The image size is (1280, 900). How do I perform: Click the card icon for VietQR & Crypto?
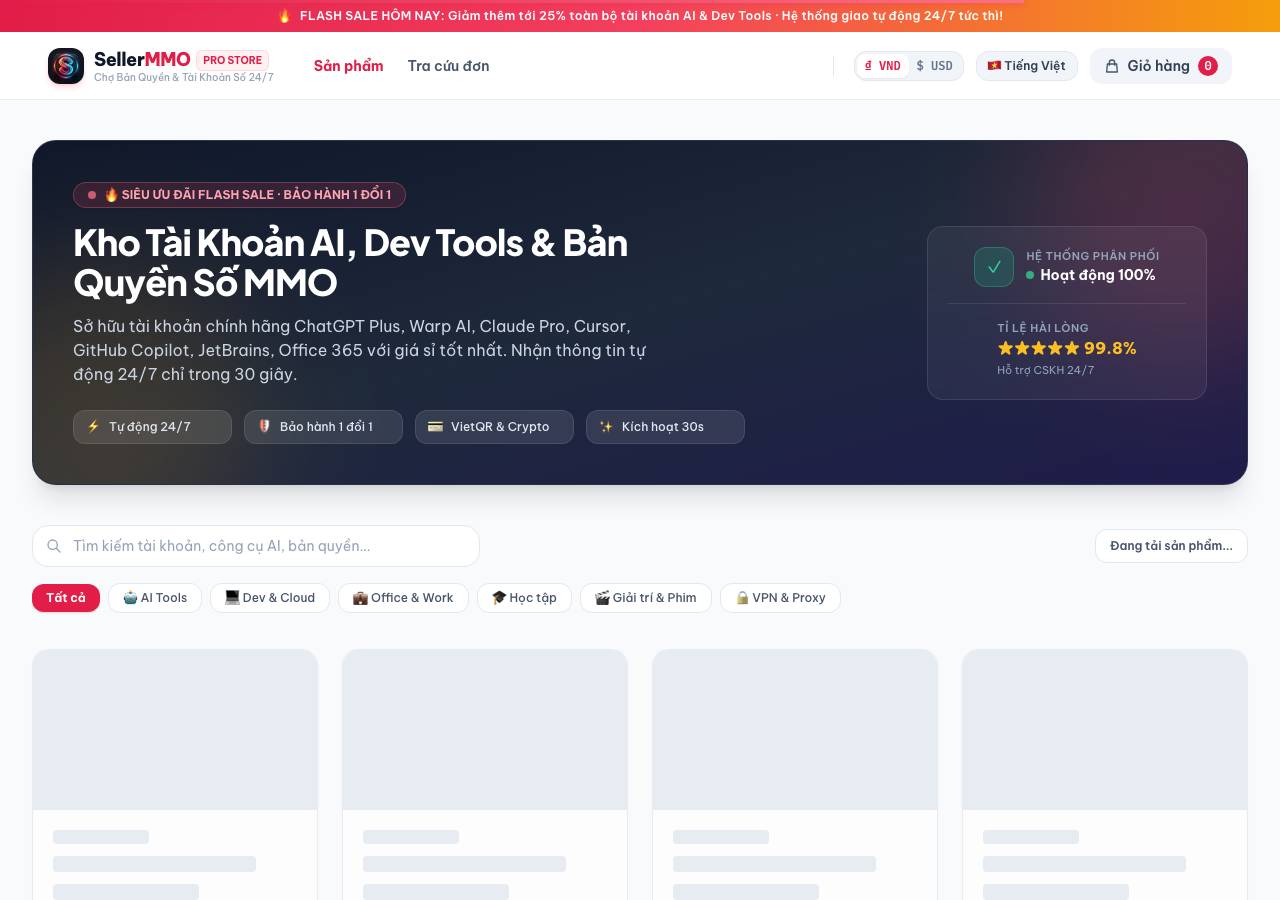coord(435,427)
